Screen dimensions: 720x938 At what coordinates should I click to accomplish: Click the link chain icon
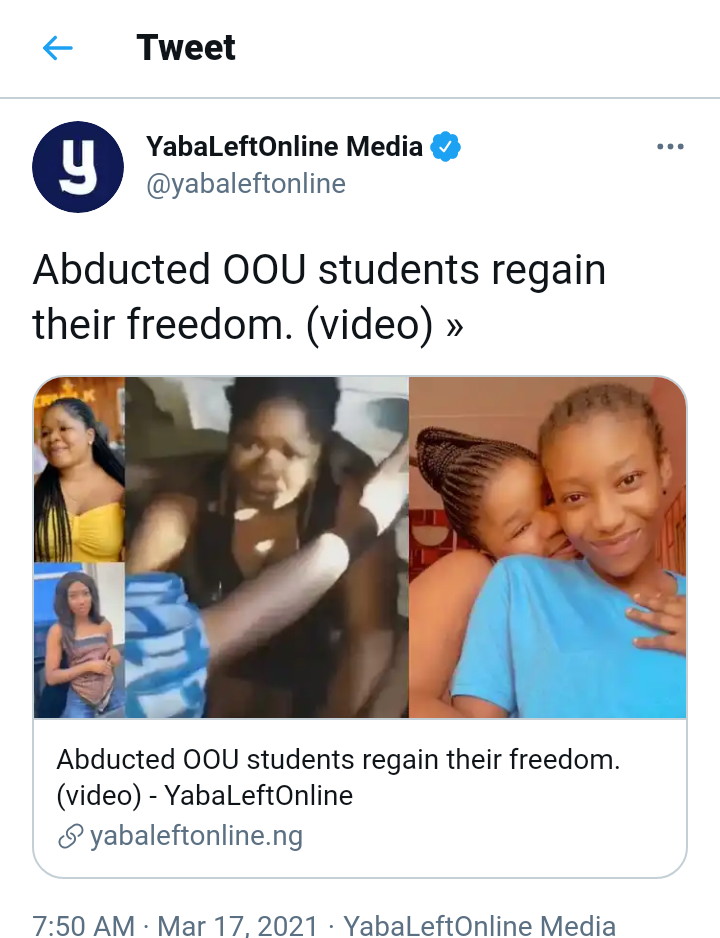[x=70, y=836]
